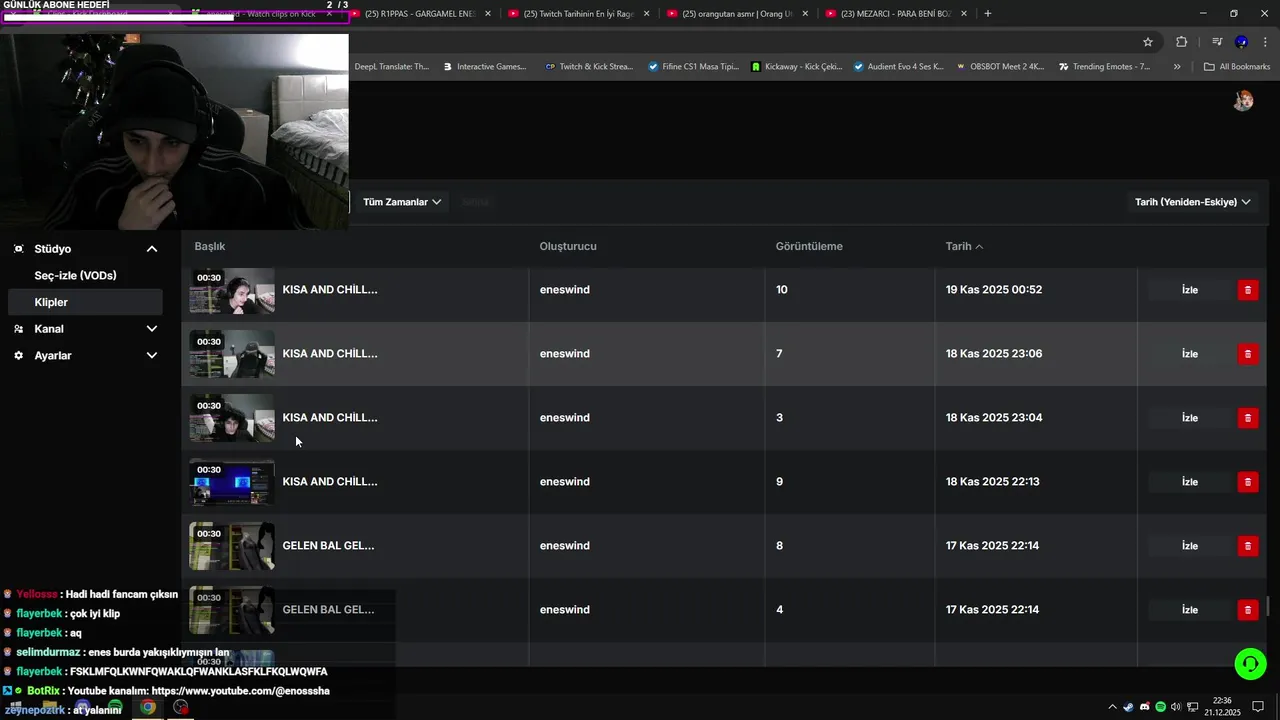The image size is (1280, 720).
Task: Open thumbnail of clip with 10 views
Action: (x=232, y=291)
